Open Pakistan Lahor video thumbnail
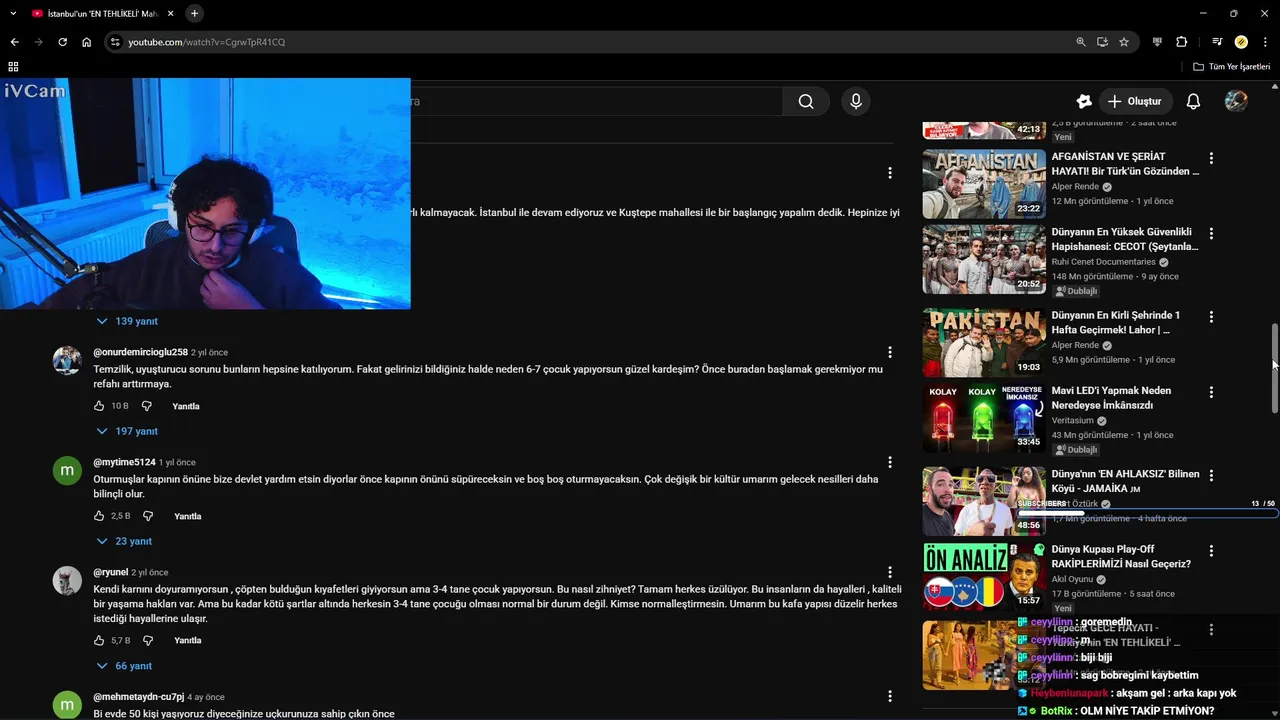 coord(984,342)
